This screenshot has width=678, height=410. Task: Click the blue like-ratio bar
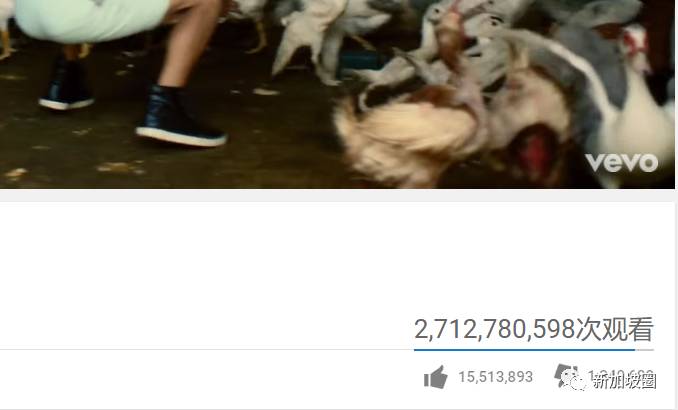pyautogui.click(x=524, y=349)
